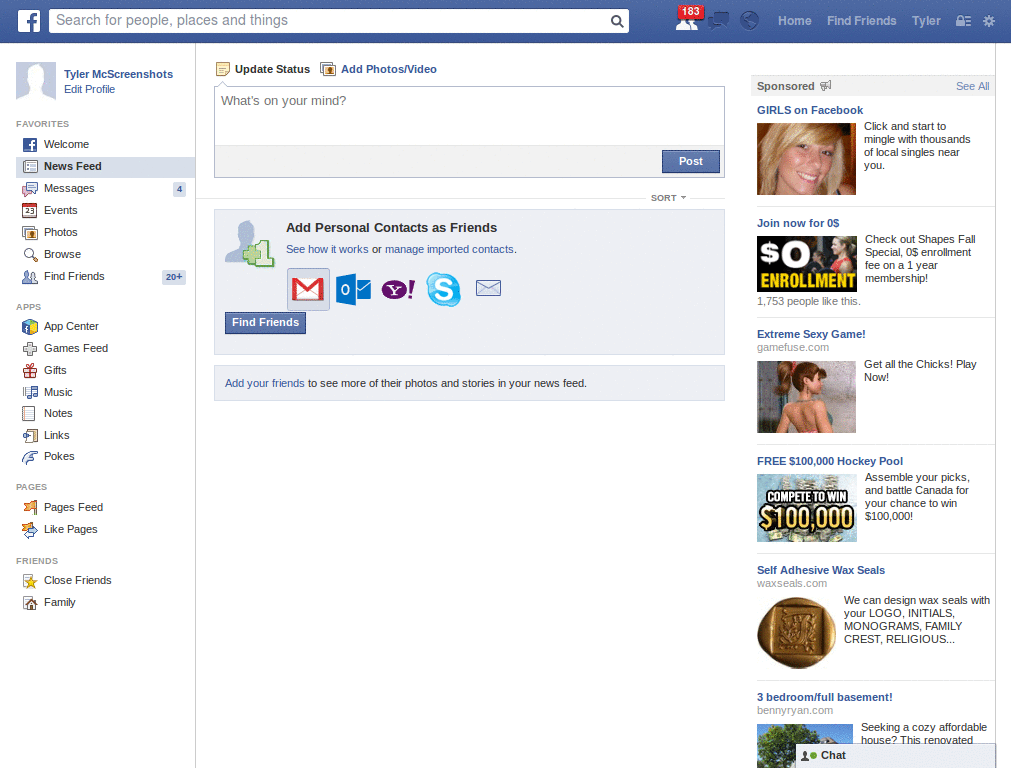1024x768 pixels.
Task: Open Self Adhesive Wax Seals ad link
Action: pyautogui.click(x=821, y=570)
